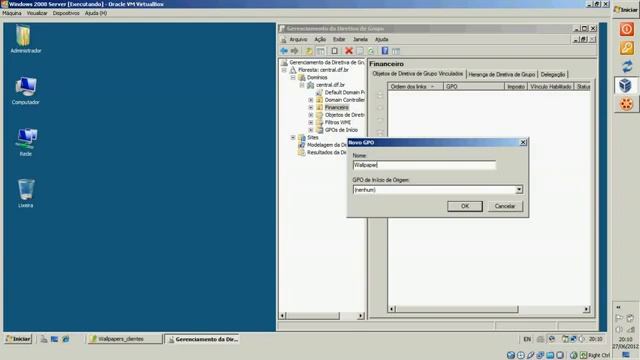Click the list pane horizontal scrollbar thumb

tap(457, 309)
